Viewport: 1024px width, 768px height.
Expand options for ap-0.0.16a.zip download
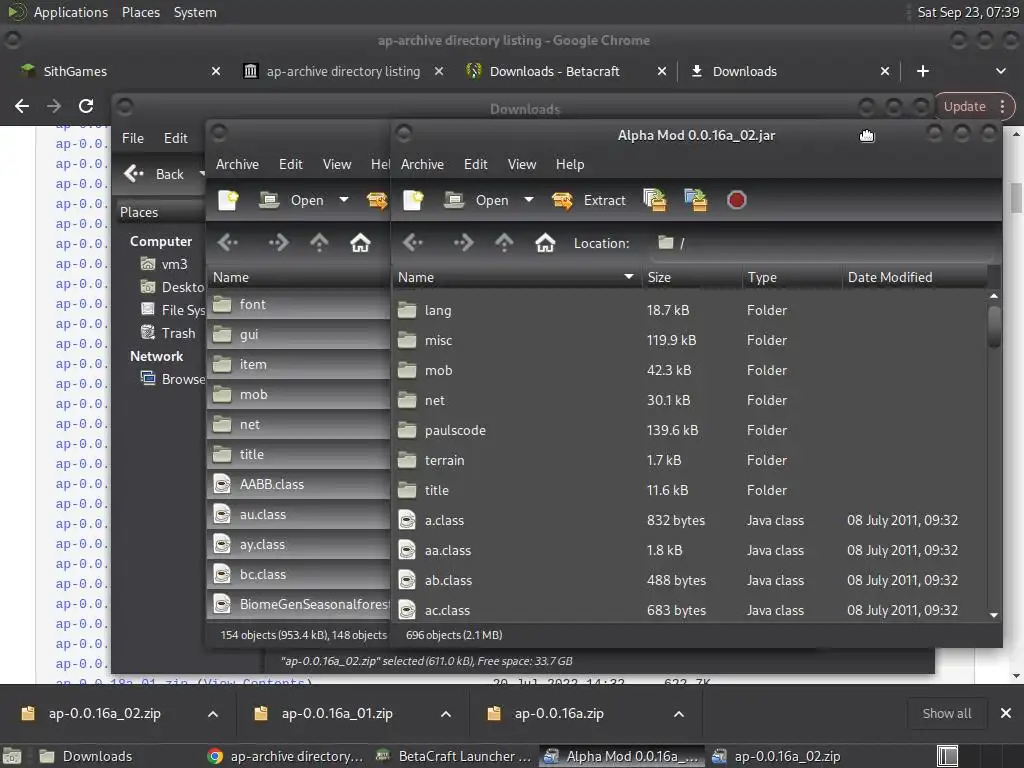point(679,714)
